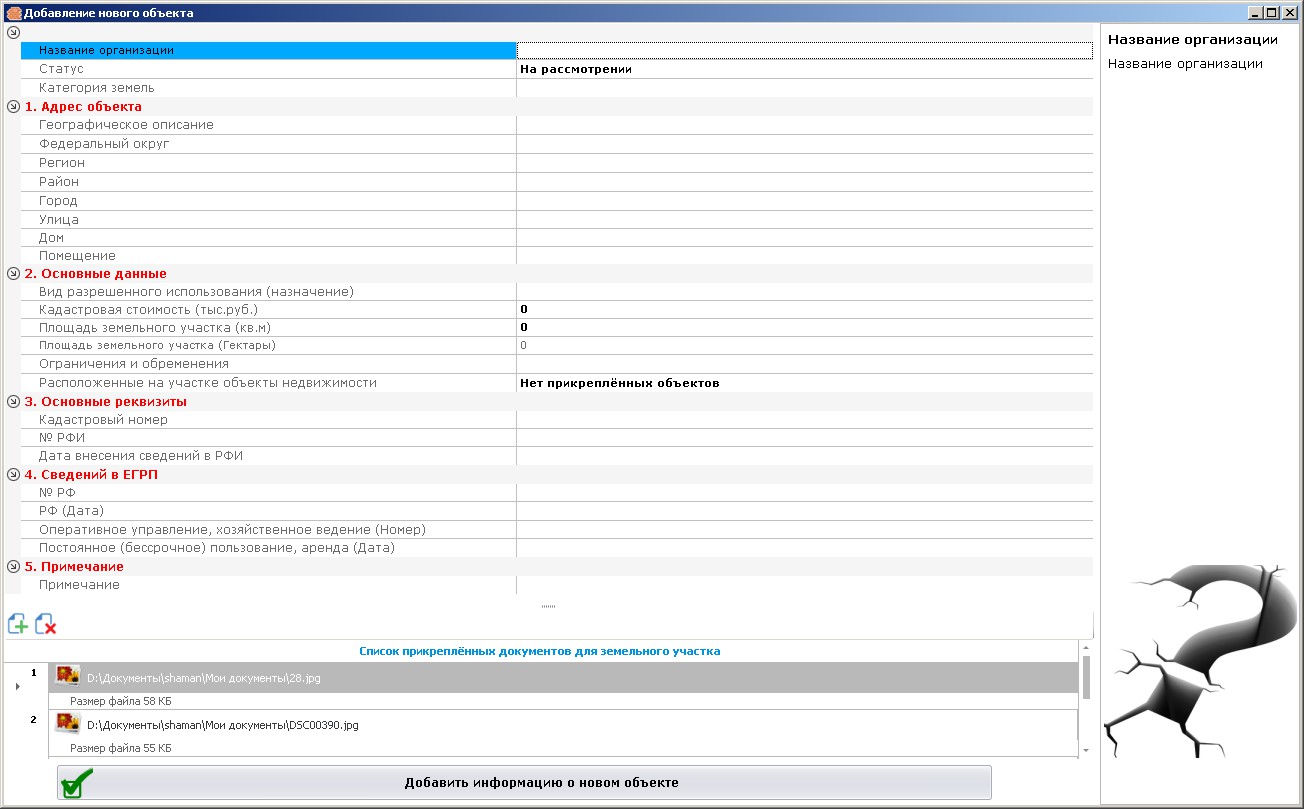1304x809 pixels.
Task: Focus the 'Название организации' value field
Action: [804, 50]
